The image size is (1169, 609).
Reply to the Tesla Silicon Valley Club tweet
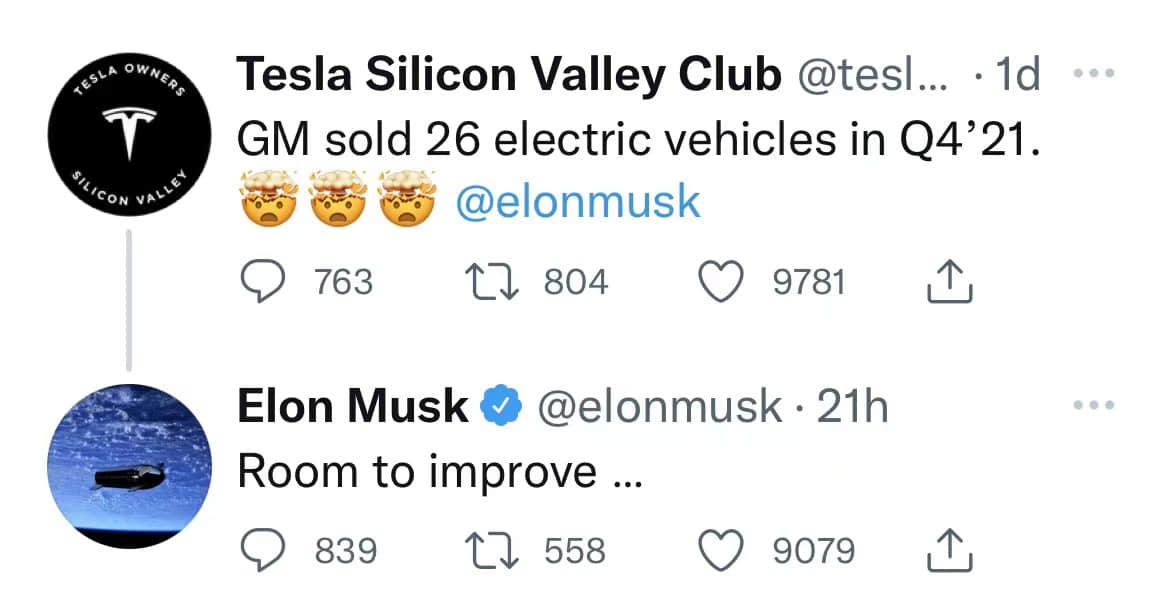263,282
